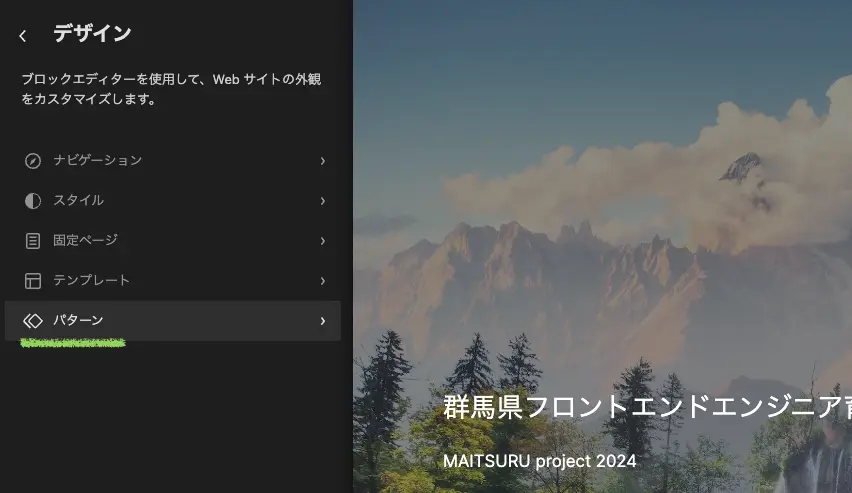Expand the 固定ページ row chevron

[x=322, y=241]
